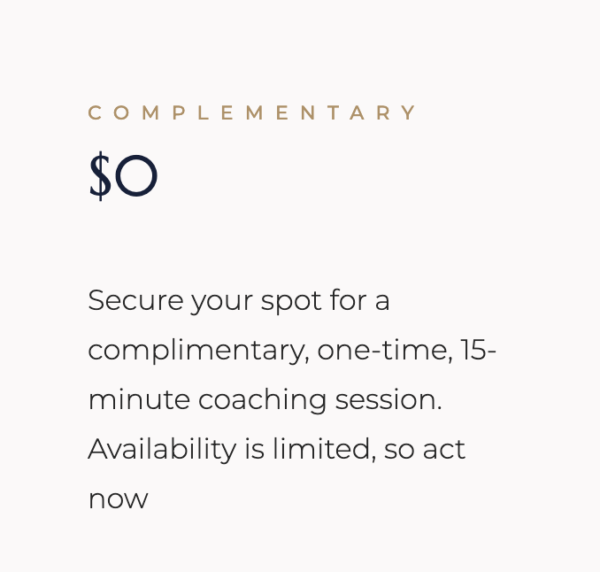Click the word "now" on the last line
This screenshot has width=600, height=572.
[x=118, y=500]
